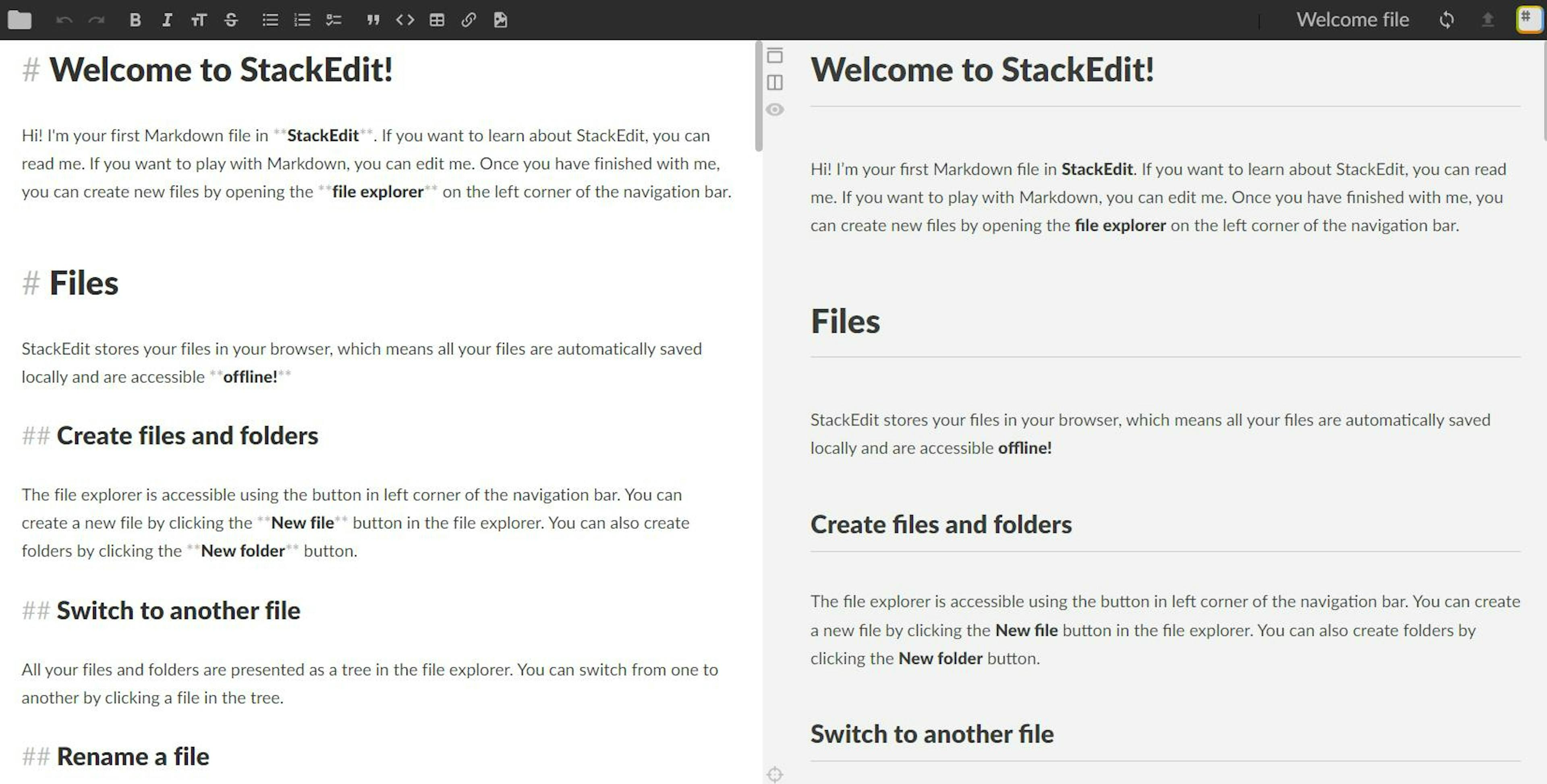The width and height of the screenshot is (1547, 784).
Task: Insert an ordered numbered list
Action: pyautogui.click(x=302, y=20)
